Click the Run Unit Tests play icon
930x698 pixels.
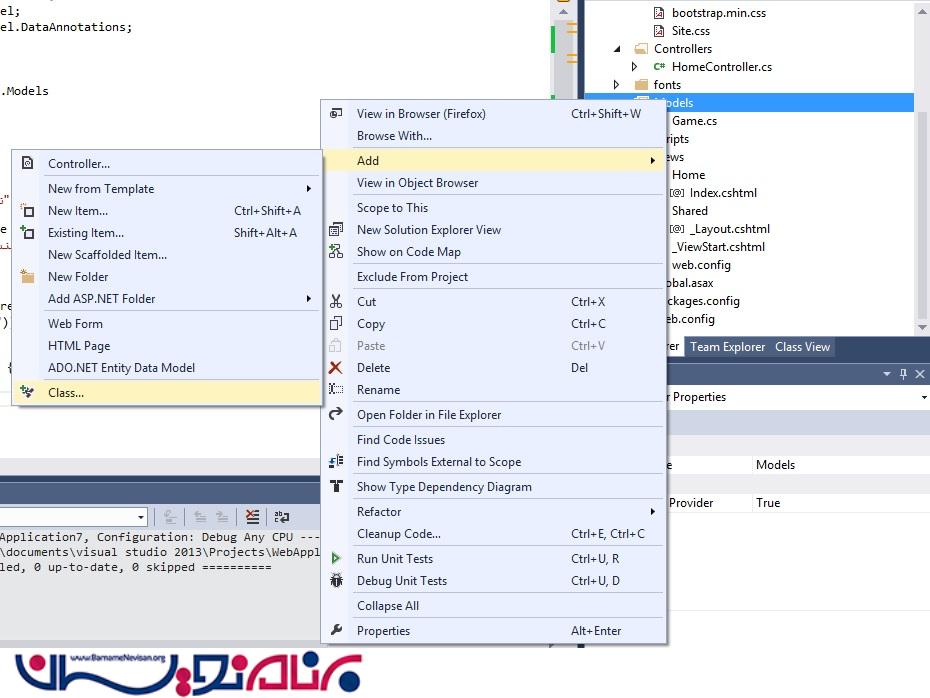336,558
